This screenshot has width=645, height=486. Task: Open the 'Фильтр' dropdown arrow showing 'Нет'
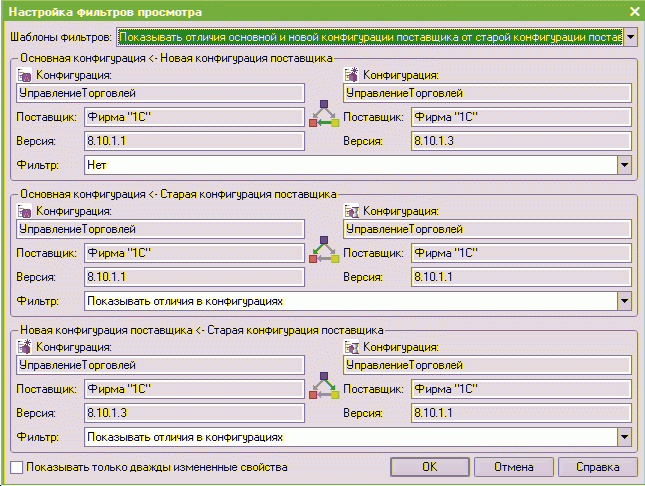(624, 165)
